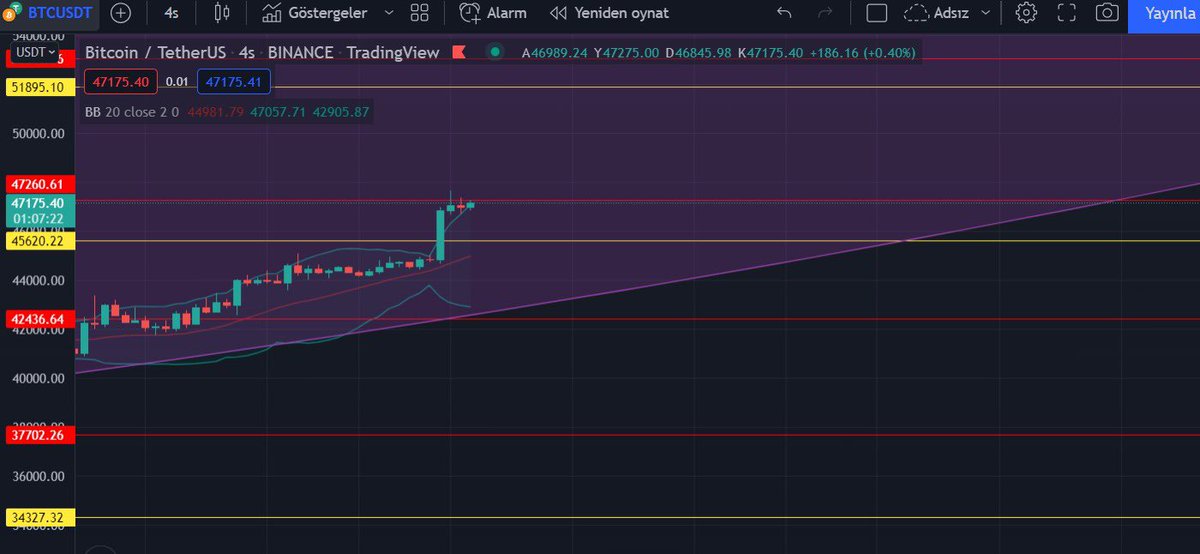Select the BB 20 close 2 0 indicator legend

pyautogui.click(x=132, y=112)
